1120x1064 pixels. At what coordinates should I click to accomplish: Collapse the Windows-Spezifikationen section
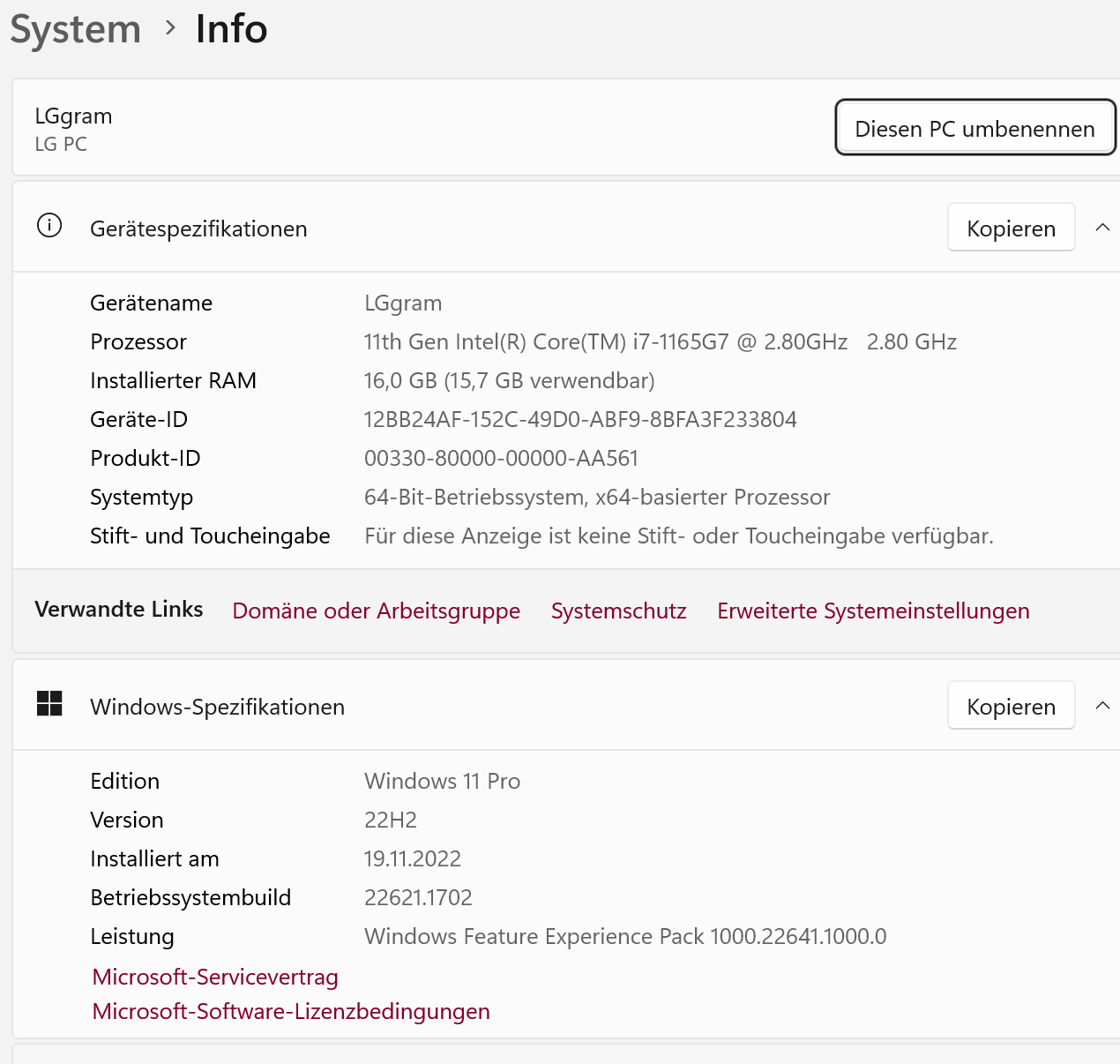1101,706
